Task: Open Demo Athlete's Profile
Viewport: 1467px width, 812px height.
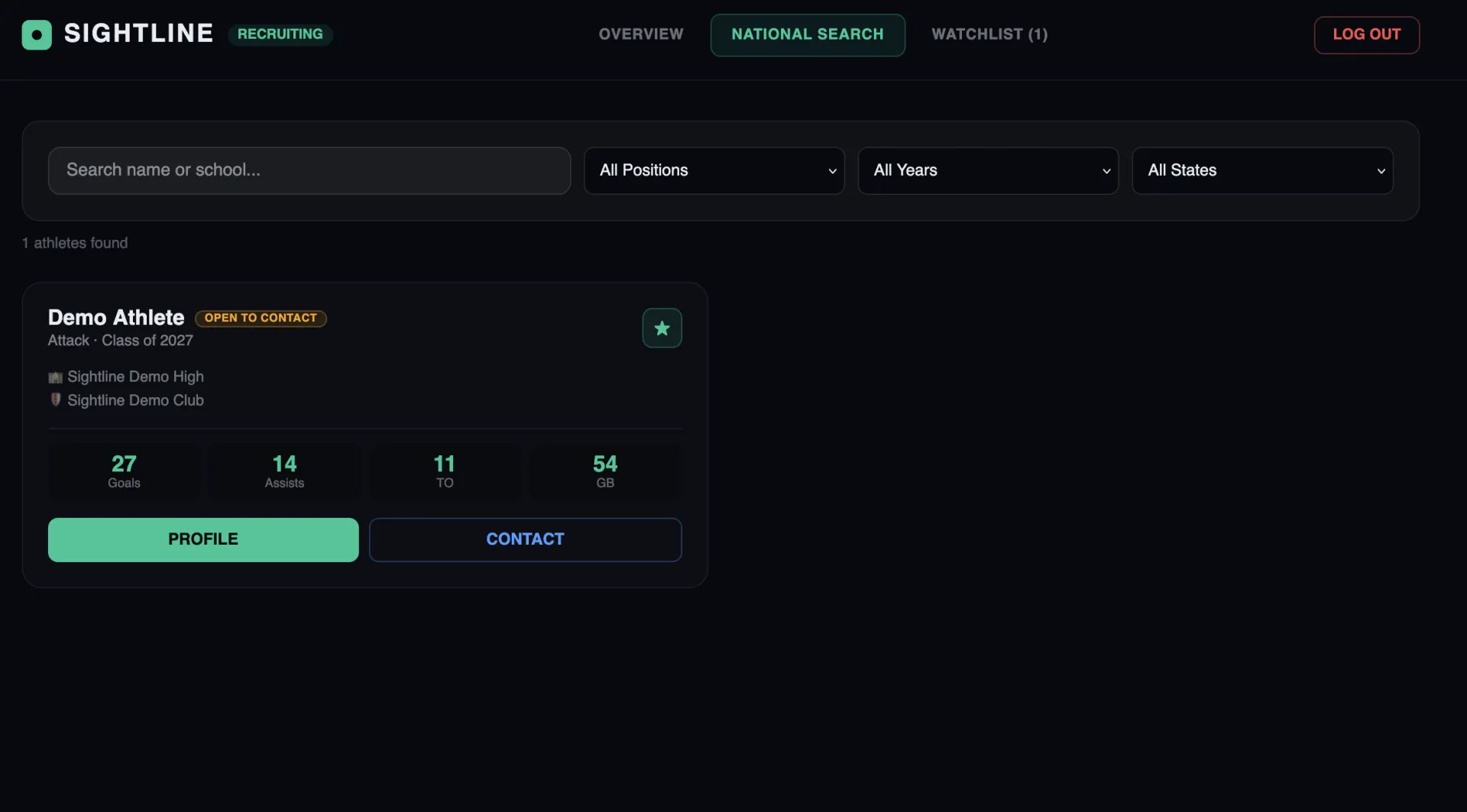Action: [x=203, y=539]
